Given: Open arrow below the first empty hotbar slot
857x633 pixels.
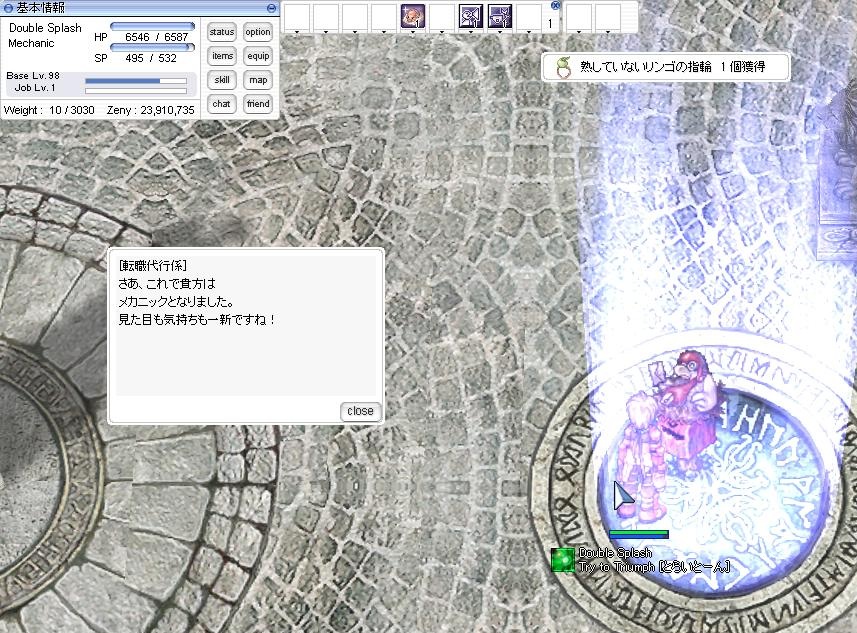Looking at the screenshot, I should coord(297,32).
